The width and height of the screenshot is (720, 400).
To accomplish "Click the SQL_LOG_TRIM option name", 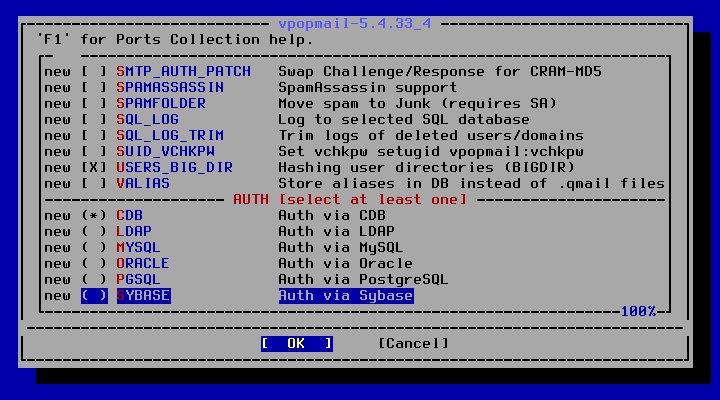I will click(170, 136).
